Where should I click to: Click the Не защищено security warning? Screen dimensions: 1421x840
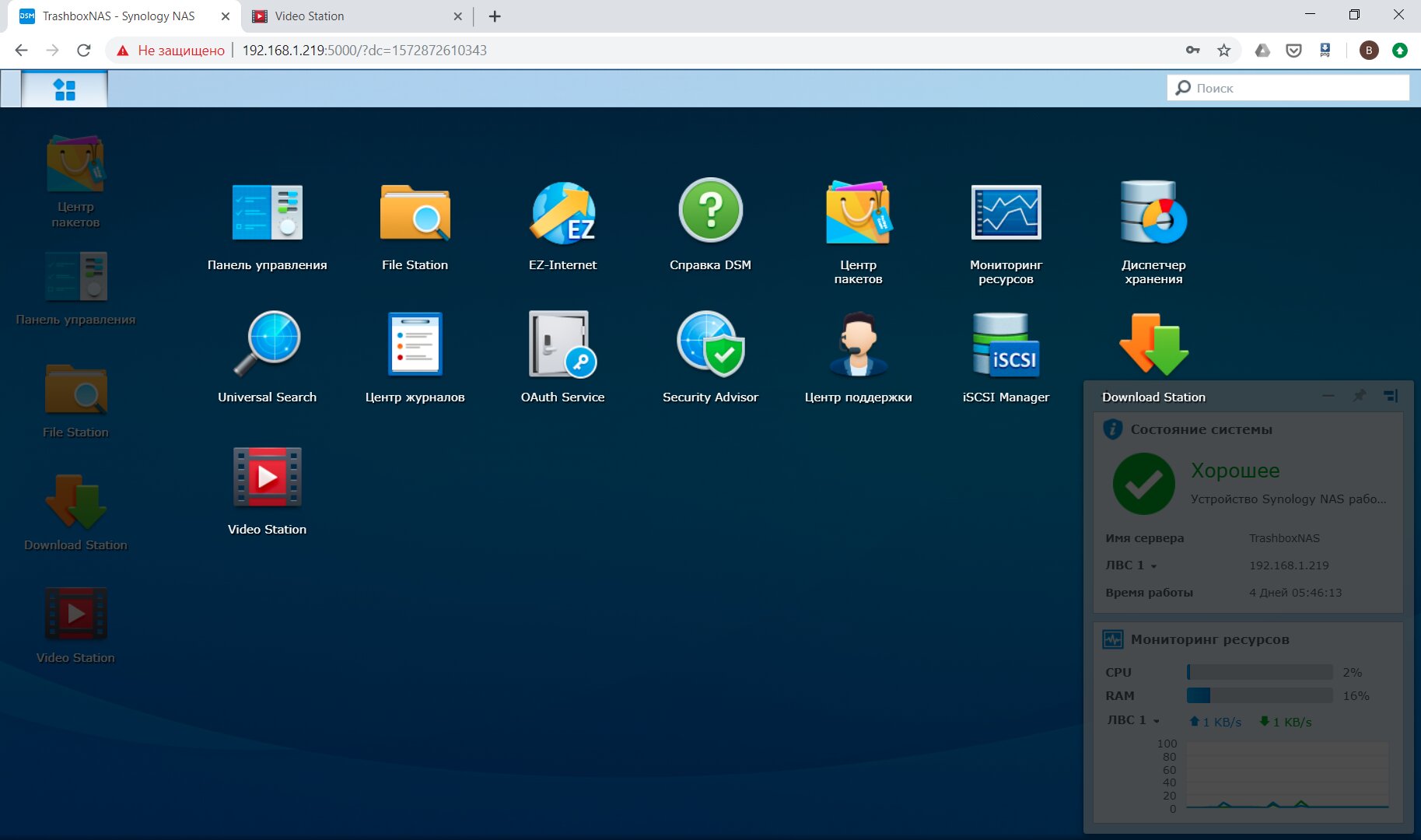click(x=170, y=50)
